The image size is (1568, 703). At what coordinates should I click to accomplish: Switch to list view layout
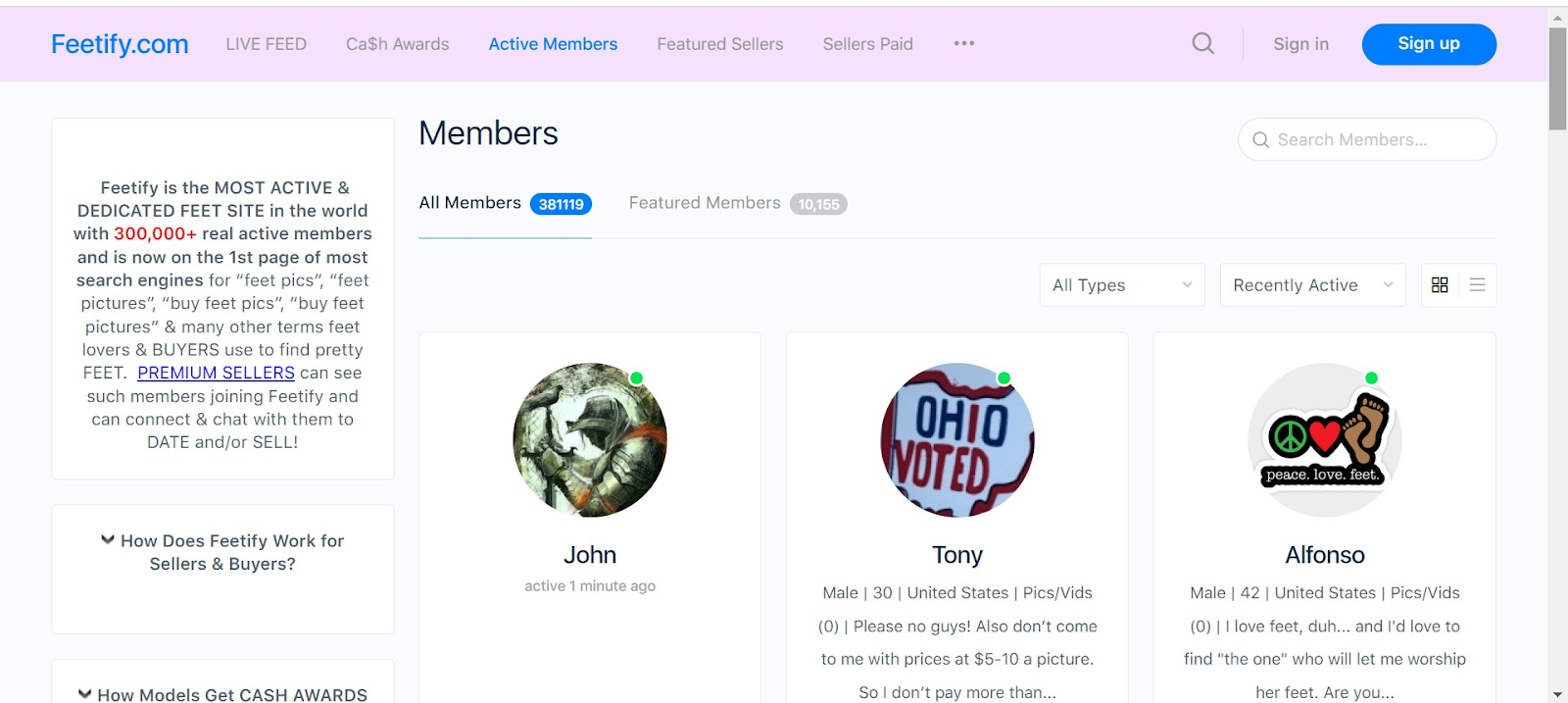(x=1478, y=285)
